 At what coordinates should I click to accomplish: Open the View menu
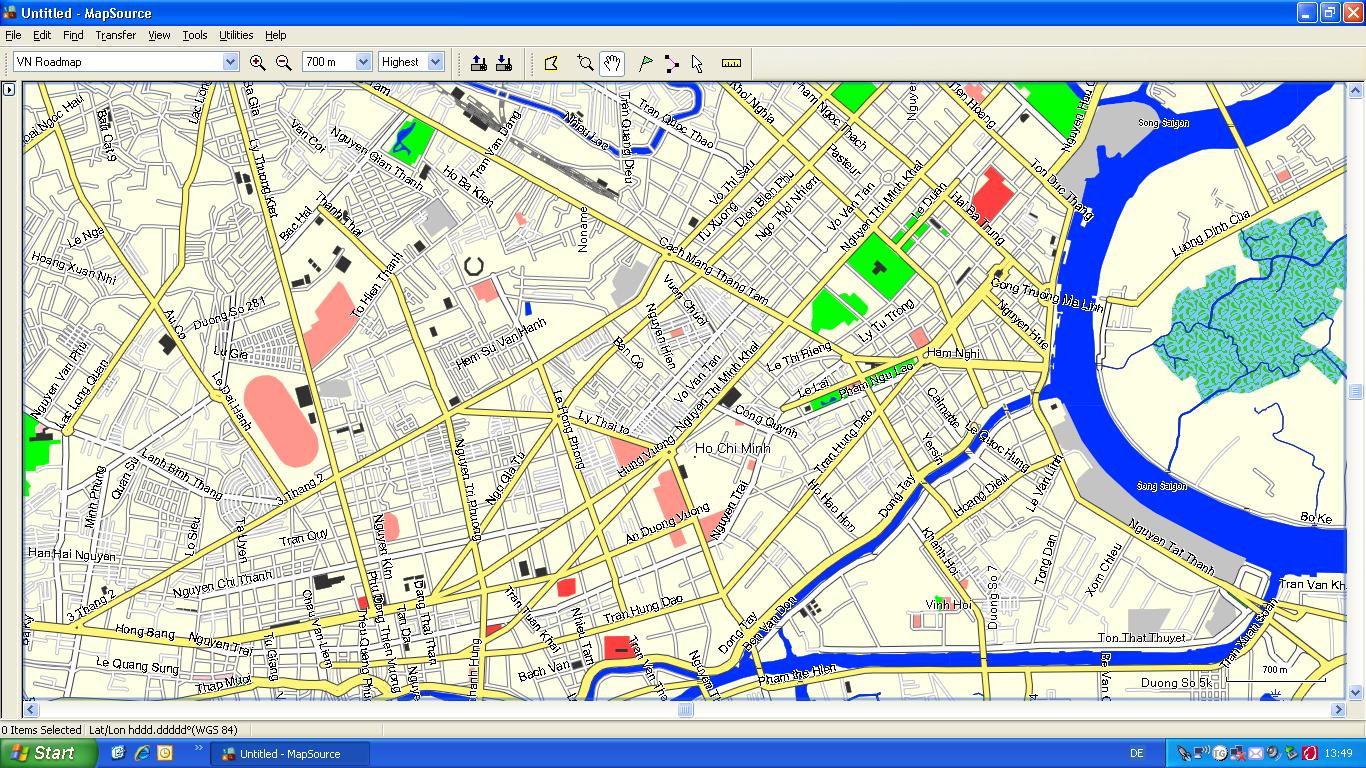click(159, 35)
